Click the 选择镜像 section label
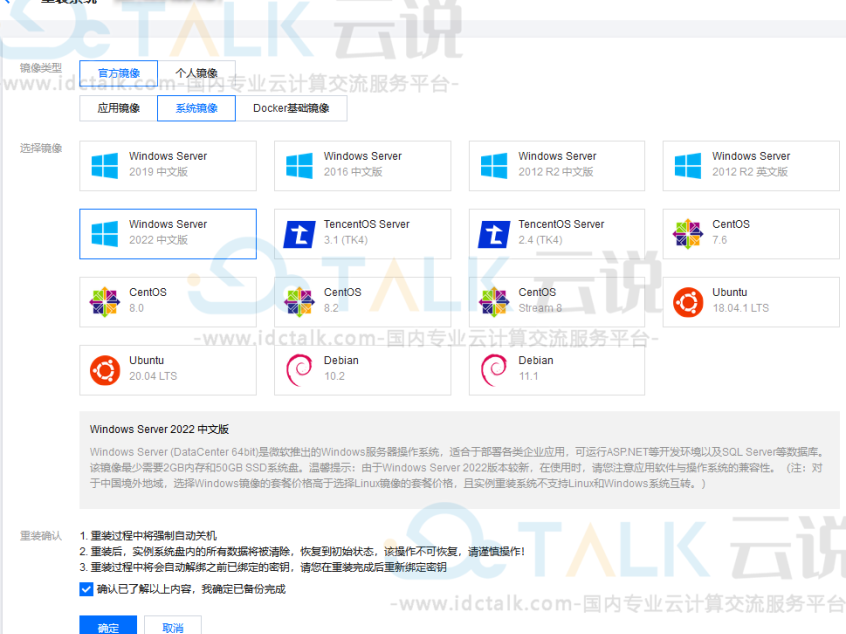 41,148
